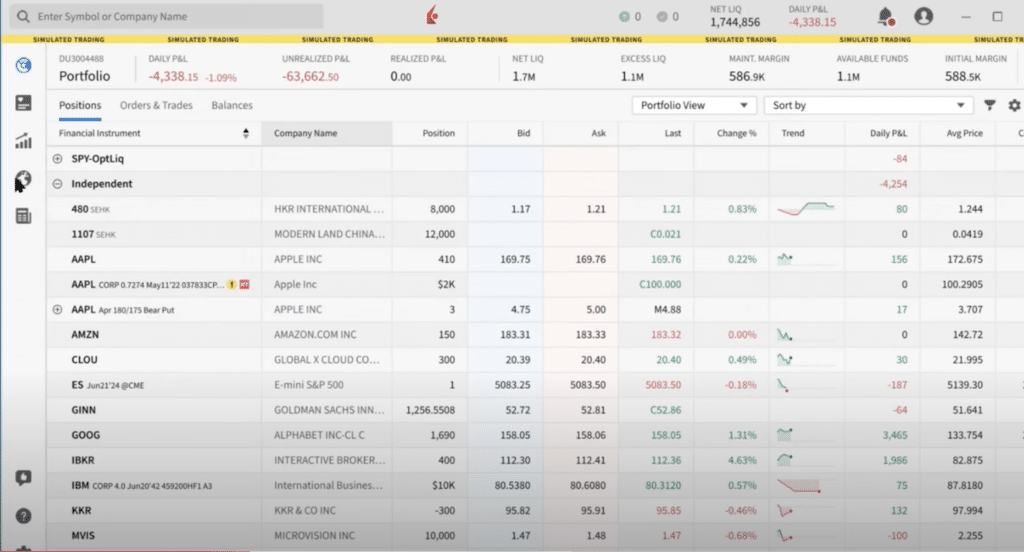
Task: Open the user account profile icon
Action: pyautogui.click(x=923, y=16)
